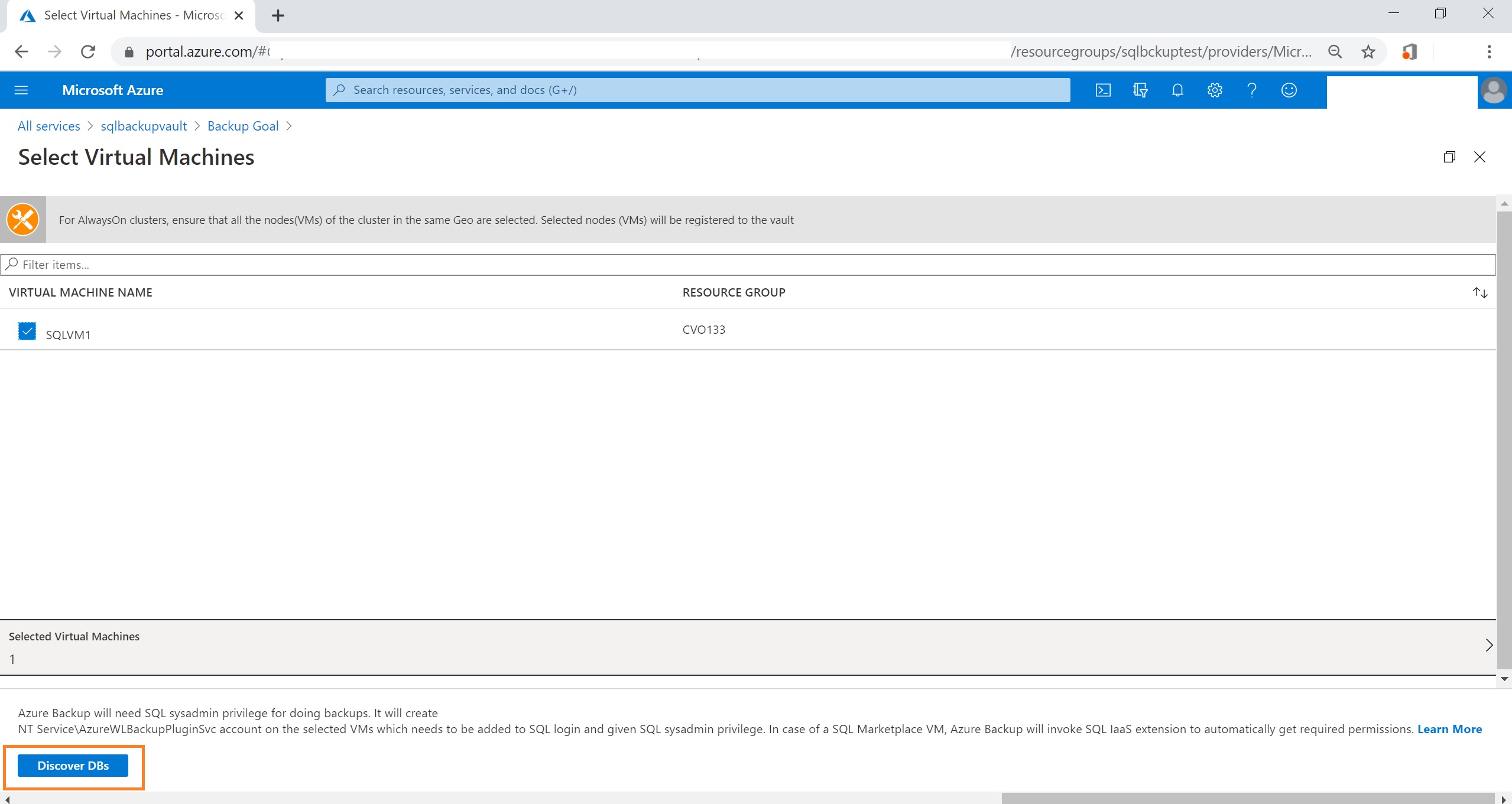Screen dimensions: 1512x804
Task: Expand Selected Virtual Machines chevron
Action: click(1489, 645)
